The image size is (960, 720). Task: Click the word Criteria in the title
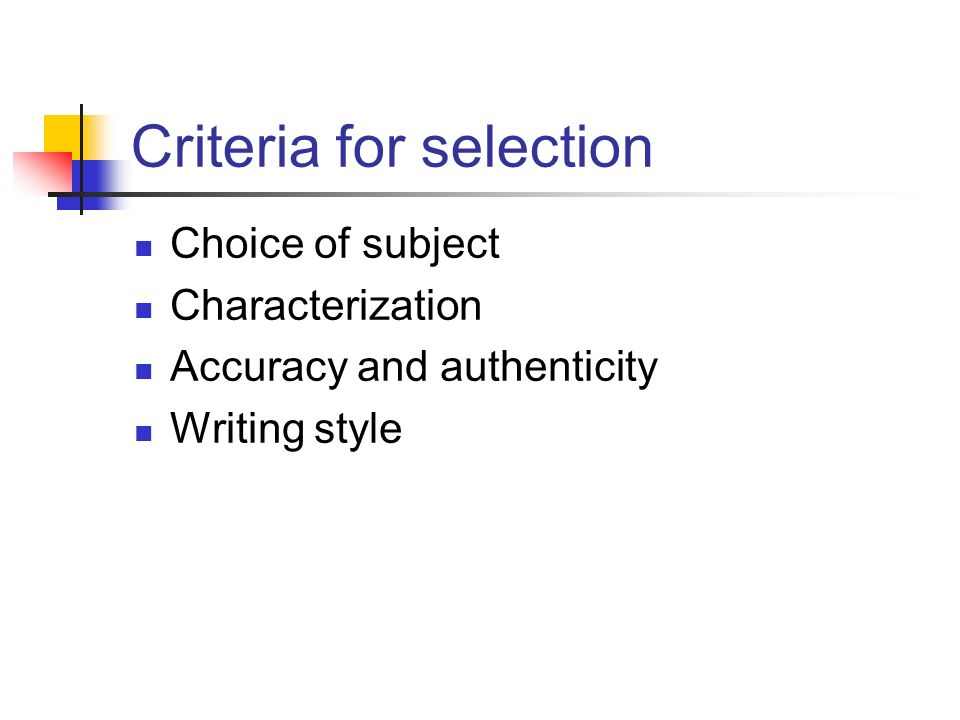225,147
